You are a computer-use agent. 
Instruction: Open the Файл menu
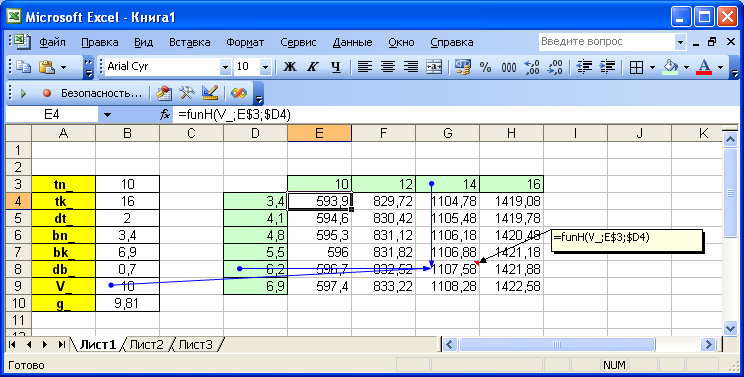52,42
